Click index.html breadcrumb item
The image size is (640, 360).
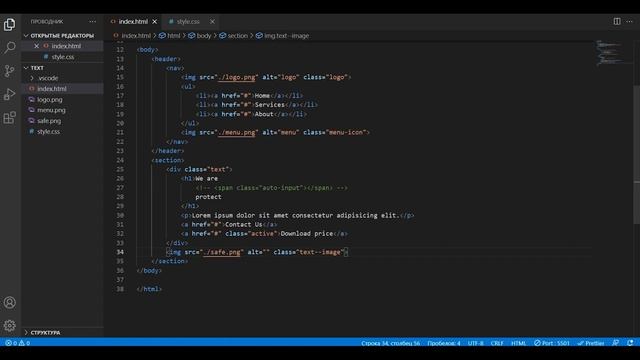[136, 36]
